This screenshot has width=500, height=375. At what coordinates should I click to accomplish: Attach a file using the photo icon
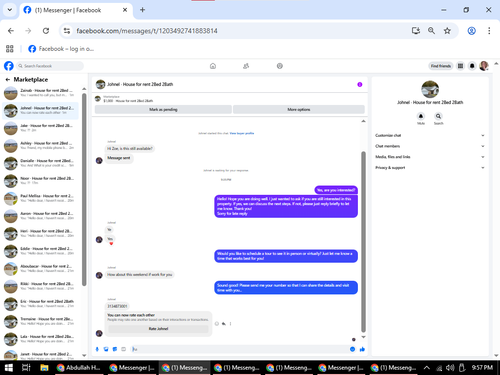106,349
